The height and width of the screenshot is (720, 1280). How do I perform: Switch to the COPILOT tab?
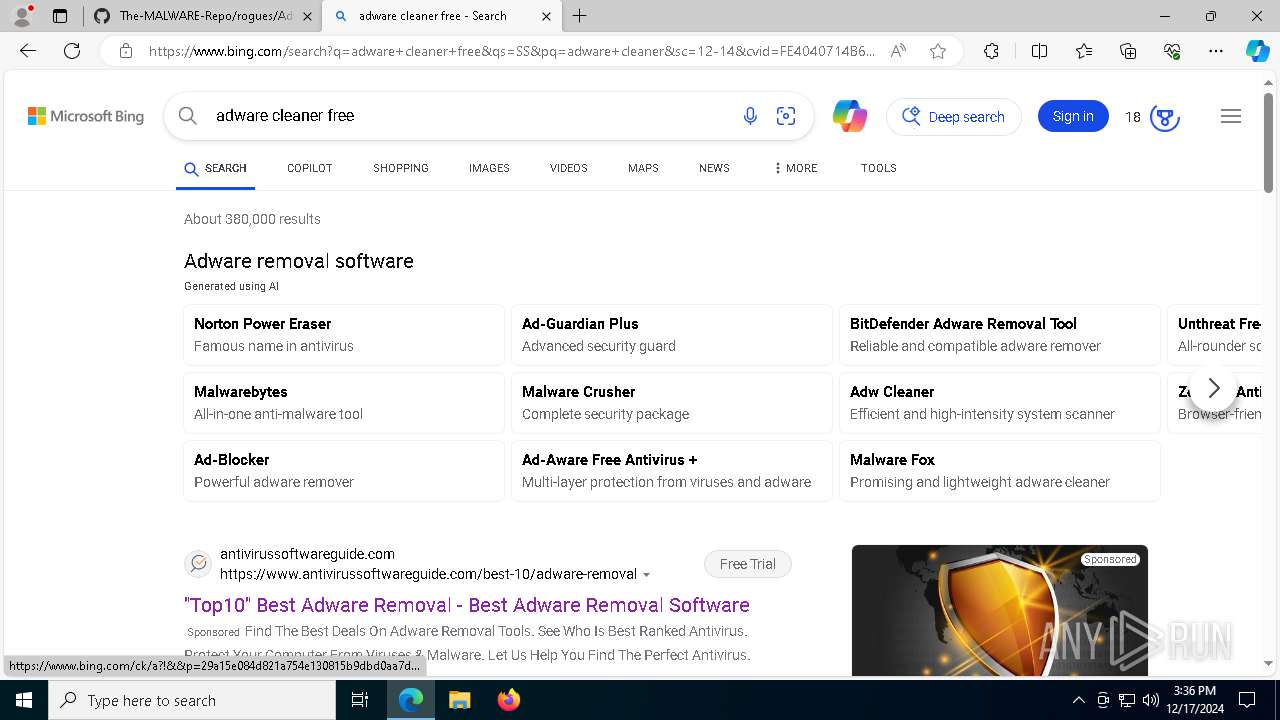click(309, 168)
